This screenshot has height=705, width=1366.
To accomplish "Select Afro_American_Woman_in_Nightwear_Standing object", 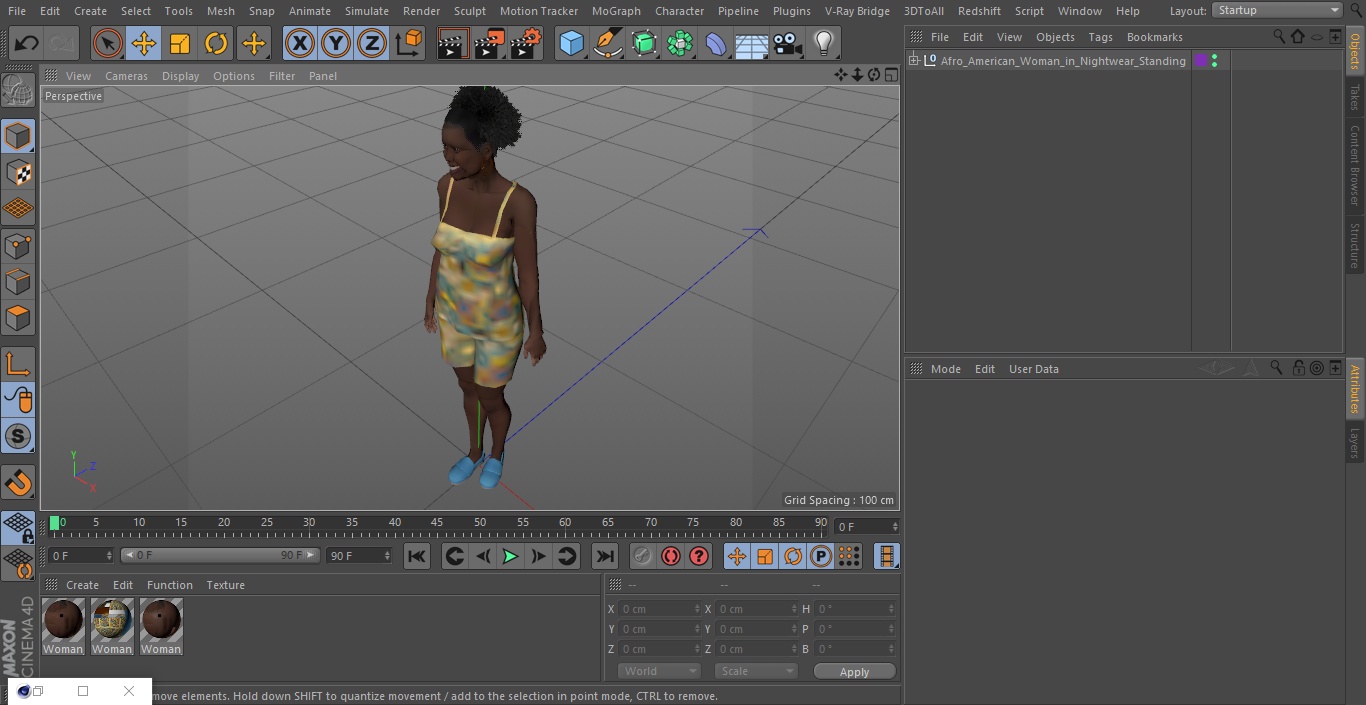I will pos(1063,61).
